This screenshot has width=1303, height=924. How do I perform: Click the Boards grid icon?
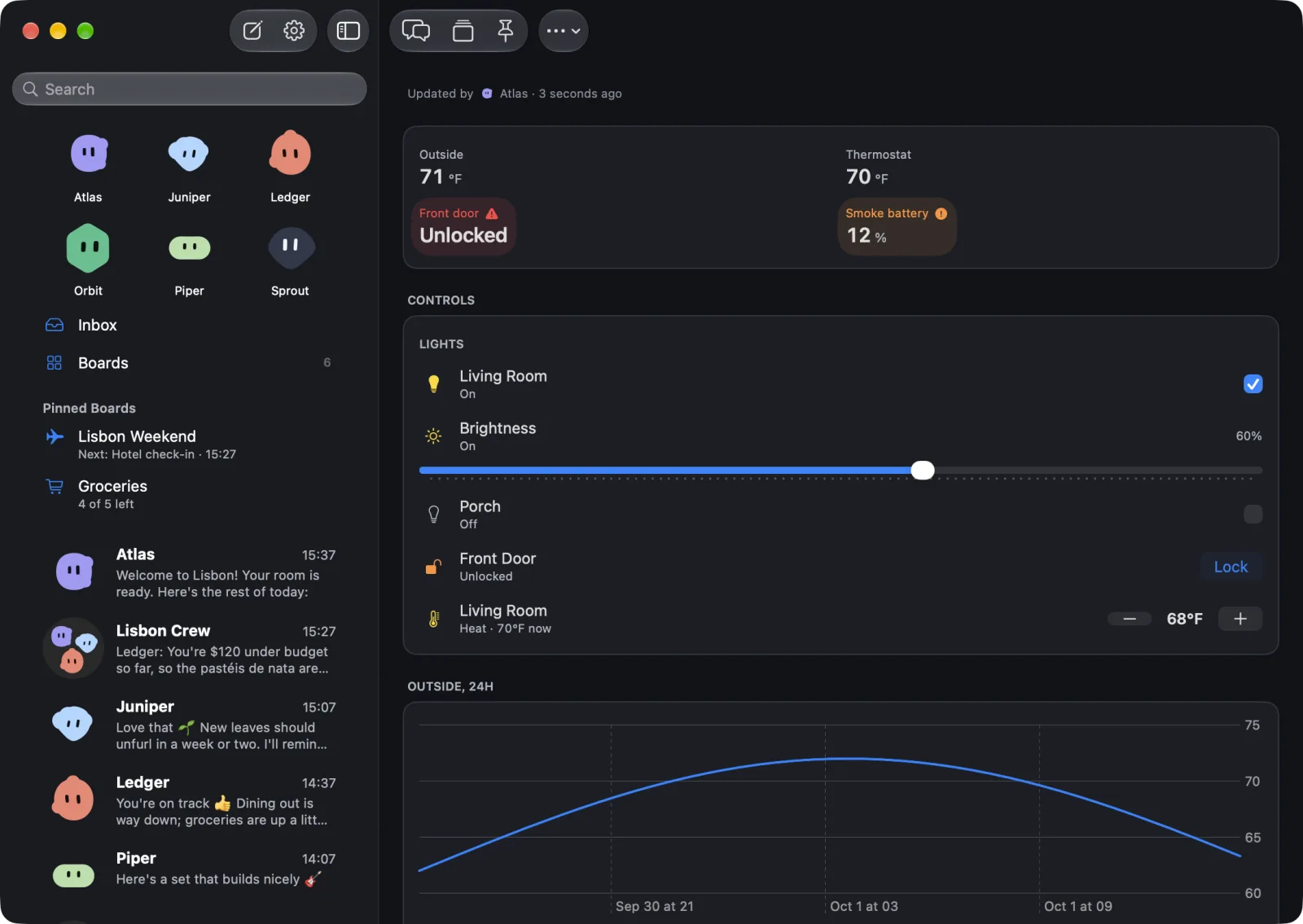[55, 363]
